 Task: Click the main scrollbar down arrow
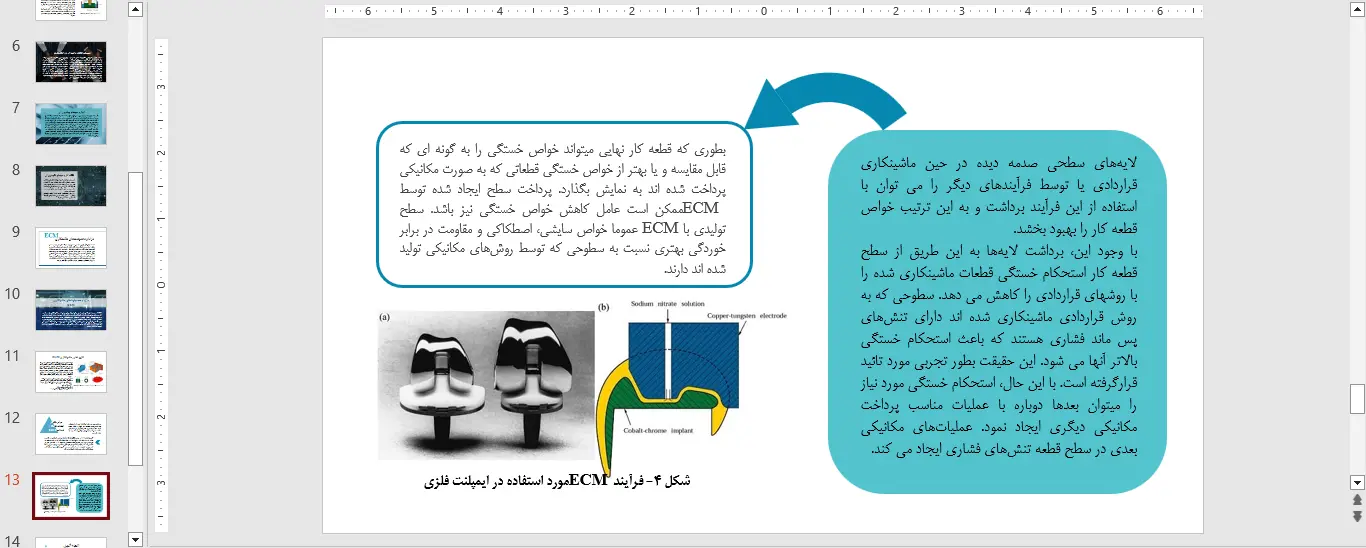pos(1357,482)
